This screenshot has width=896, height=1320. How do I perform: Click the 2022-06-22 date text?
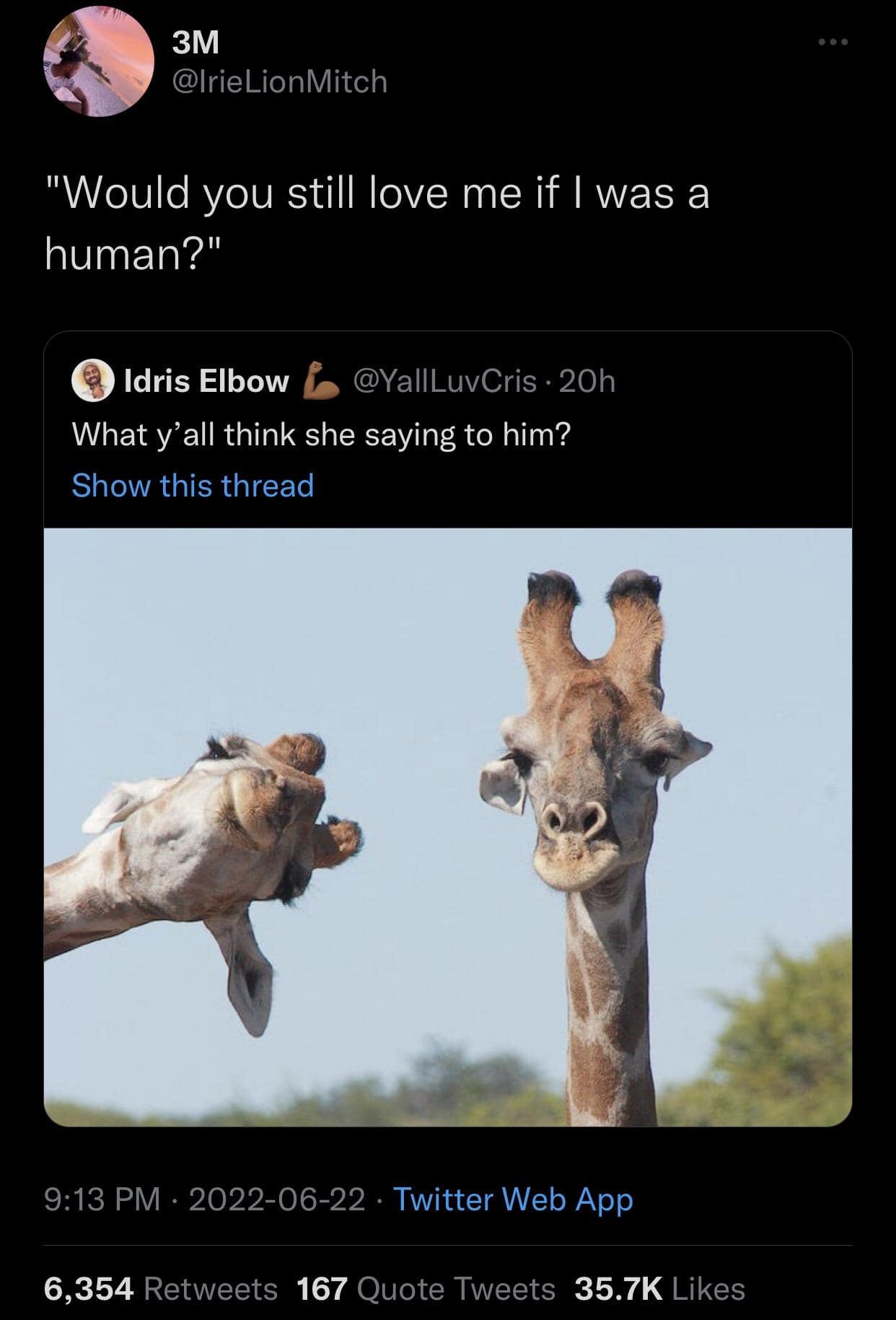pos(277,1199)
